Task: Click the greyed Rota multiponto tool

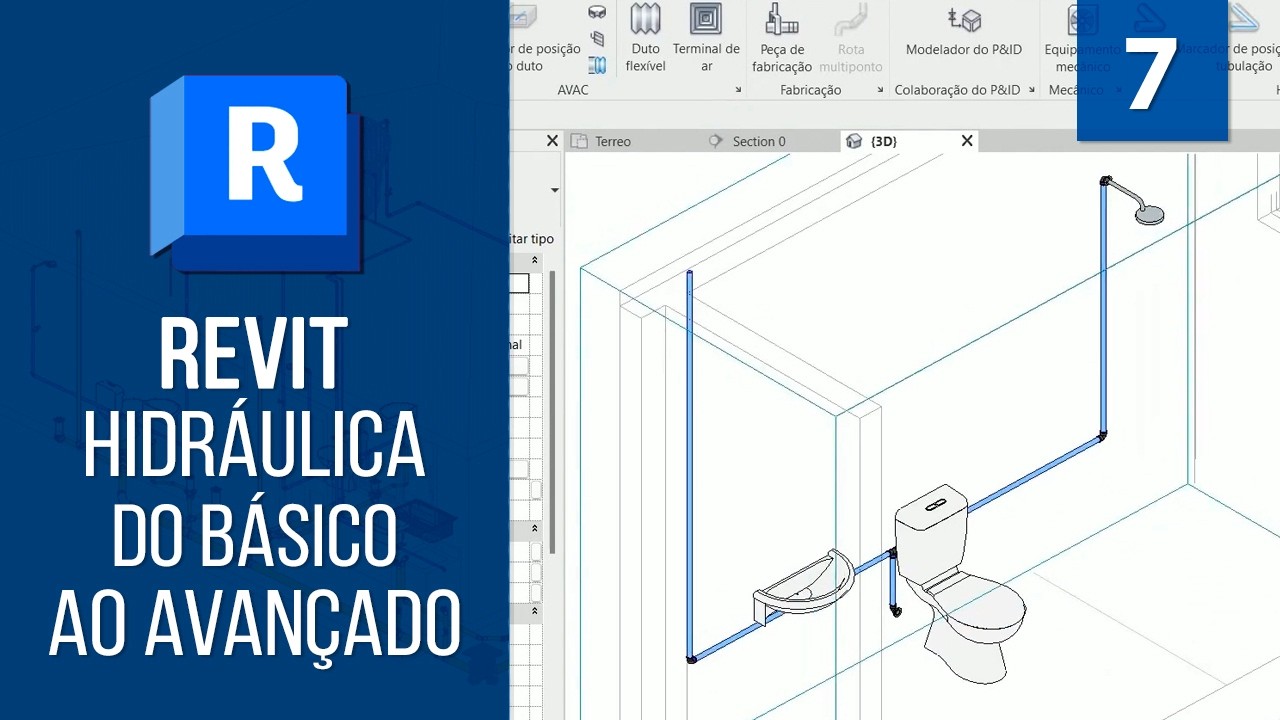Action: coord(850,38)
